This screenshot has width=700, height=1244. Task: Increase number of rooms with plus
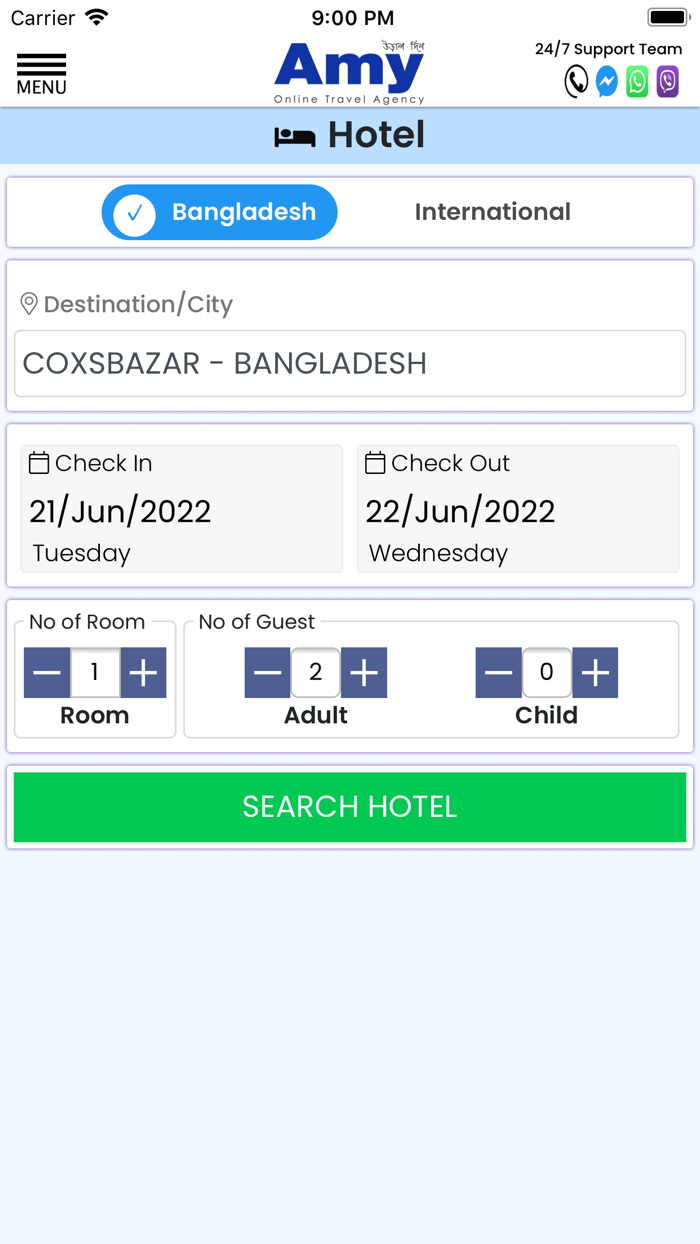143,673
